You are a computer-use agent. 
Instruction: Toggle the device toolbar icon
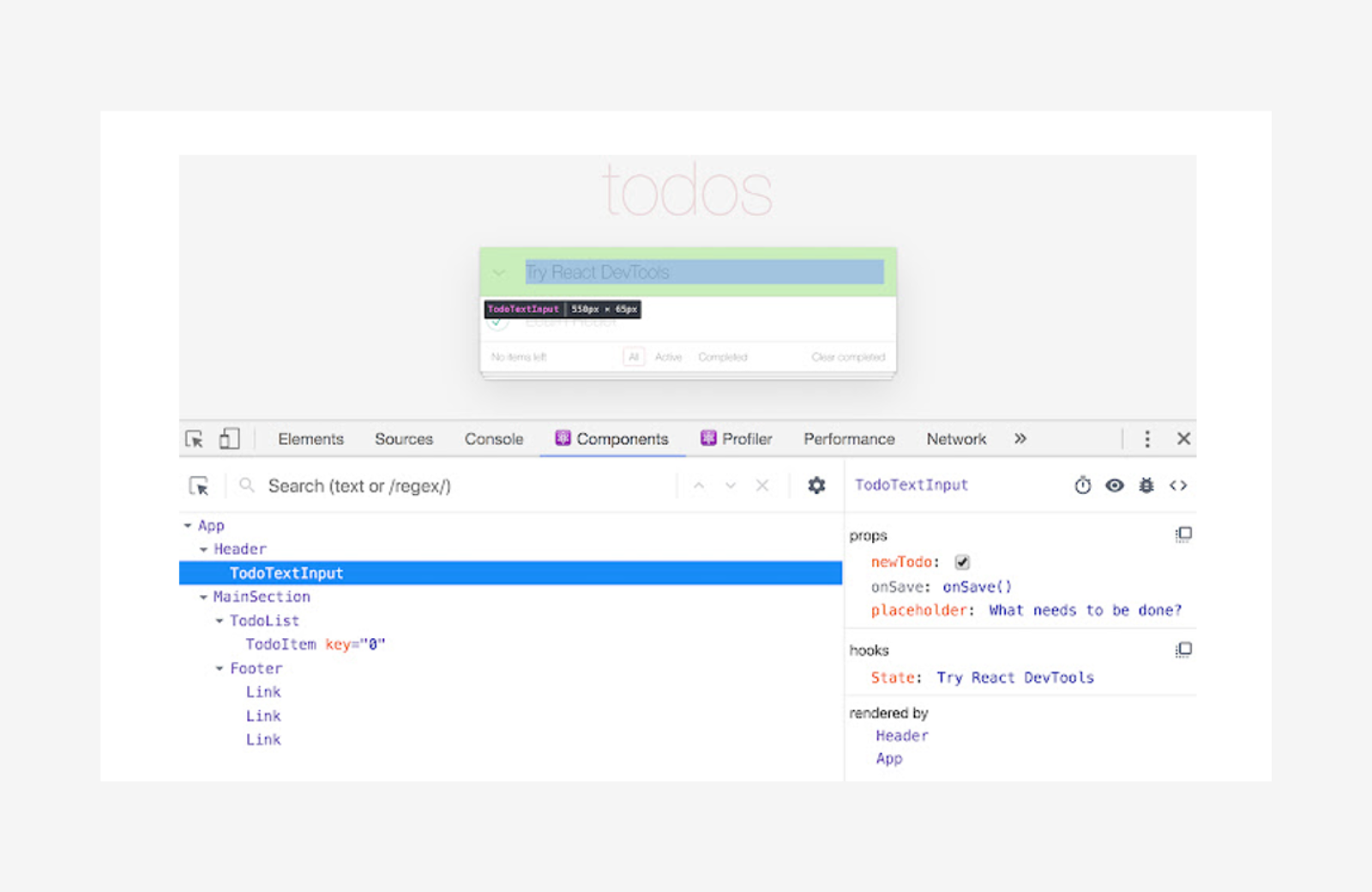(228, 438)
